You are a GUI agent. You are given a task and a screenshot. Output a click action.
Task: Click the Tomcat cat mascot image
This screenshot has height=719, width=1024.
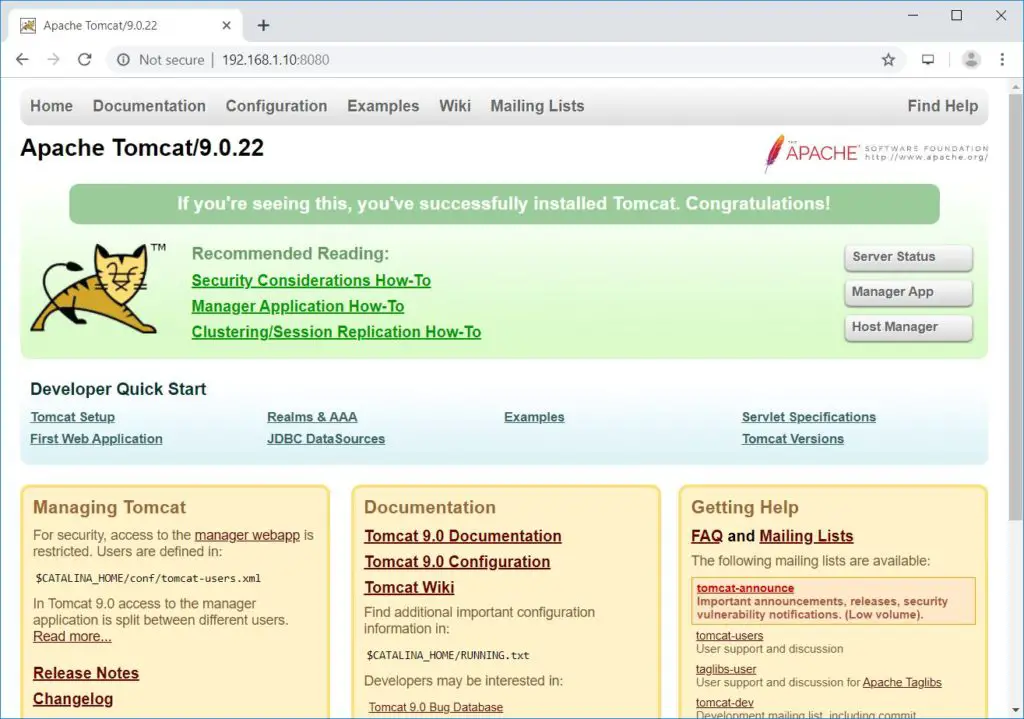click(x=97, y=288)
